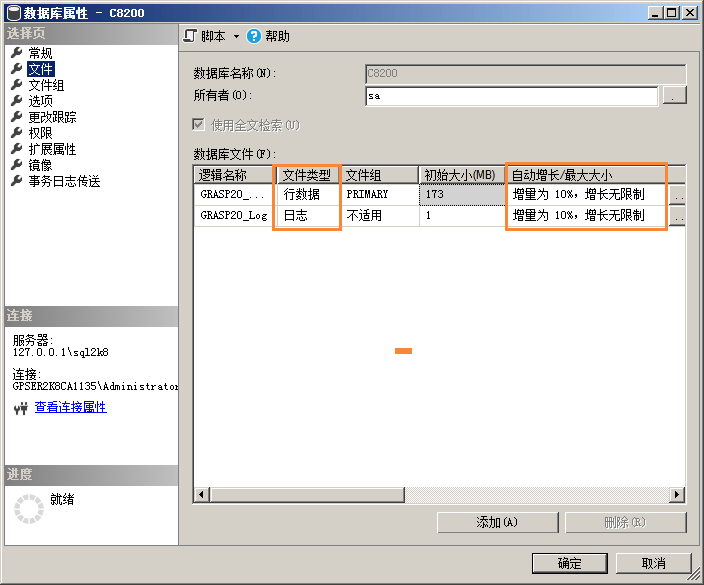This screenshot has height=585, width=704.
Task: Open the 事务日志传送 page
Action: 64,181
